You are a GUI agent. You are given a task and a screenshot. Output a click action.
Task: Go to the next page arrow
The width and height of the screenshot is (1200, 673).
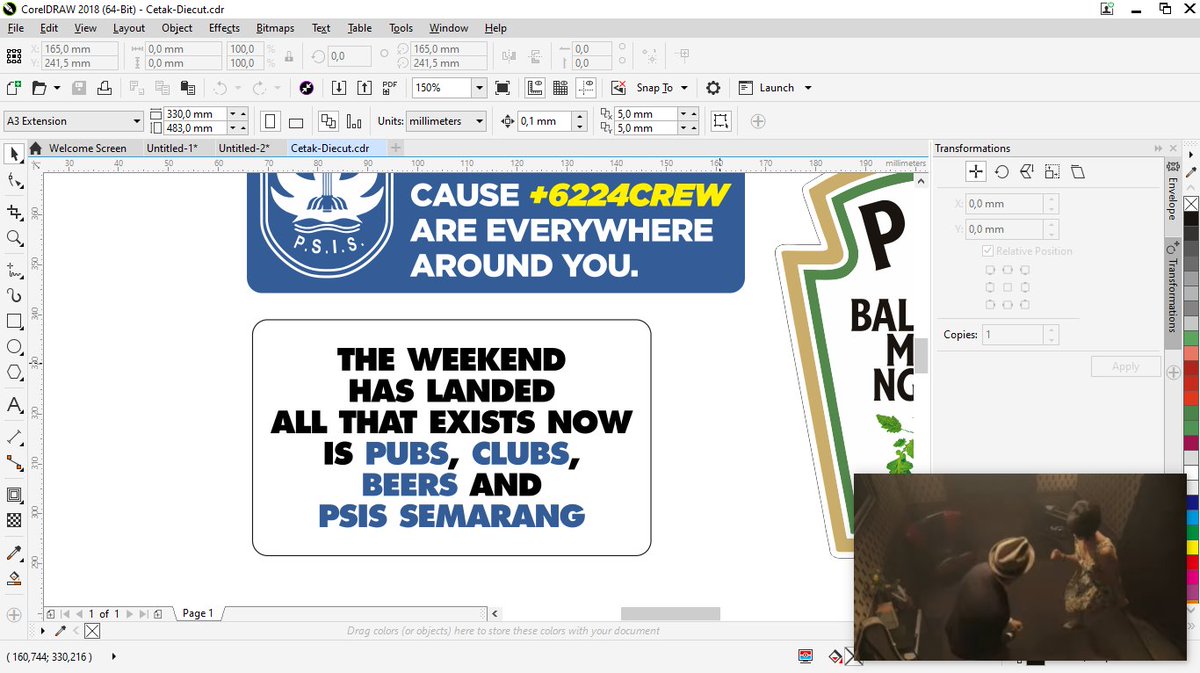tap(130, 613)
